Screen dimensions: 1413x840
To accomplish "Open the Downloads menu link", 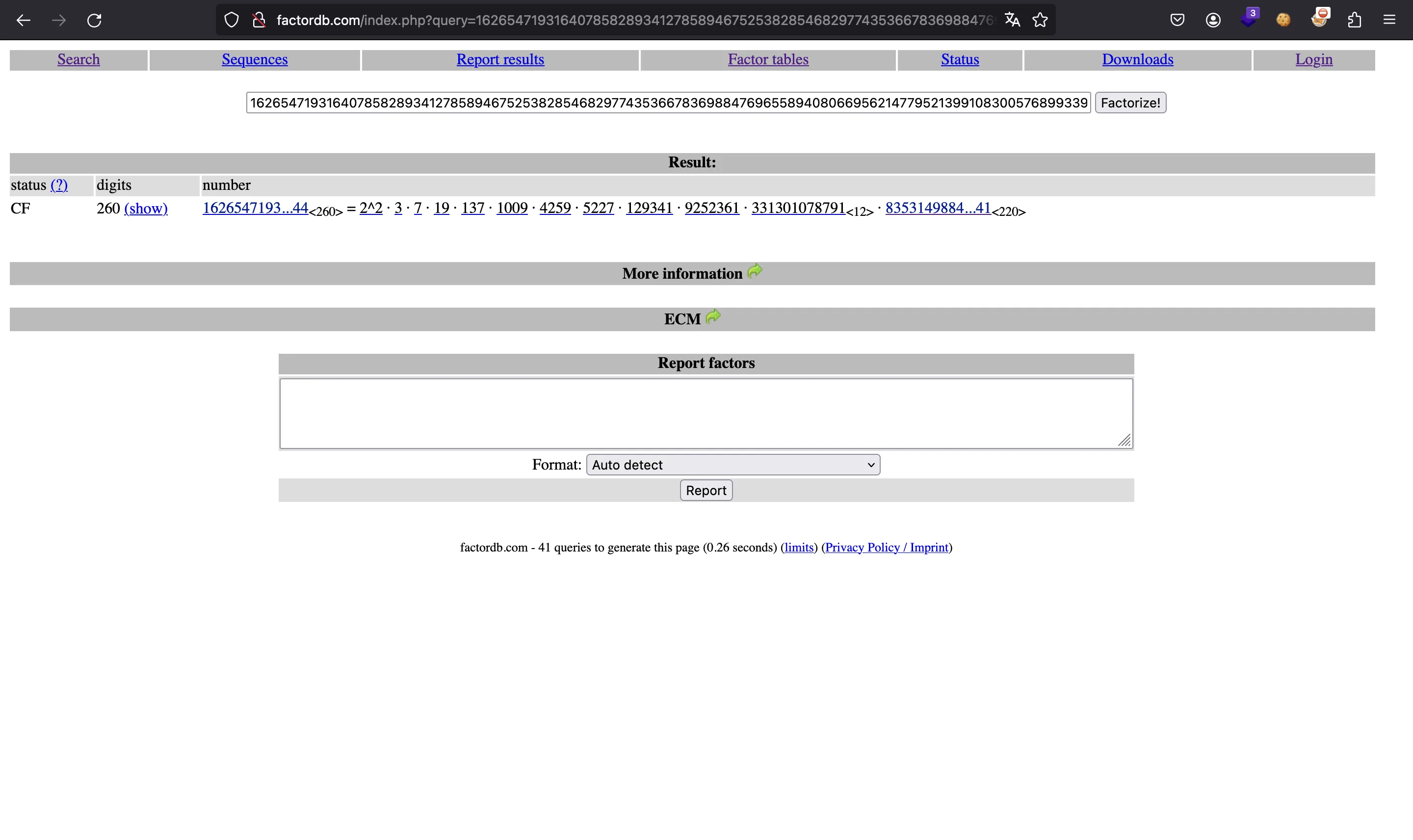I will point(1137,59).
